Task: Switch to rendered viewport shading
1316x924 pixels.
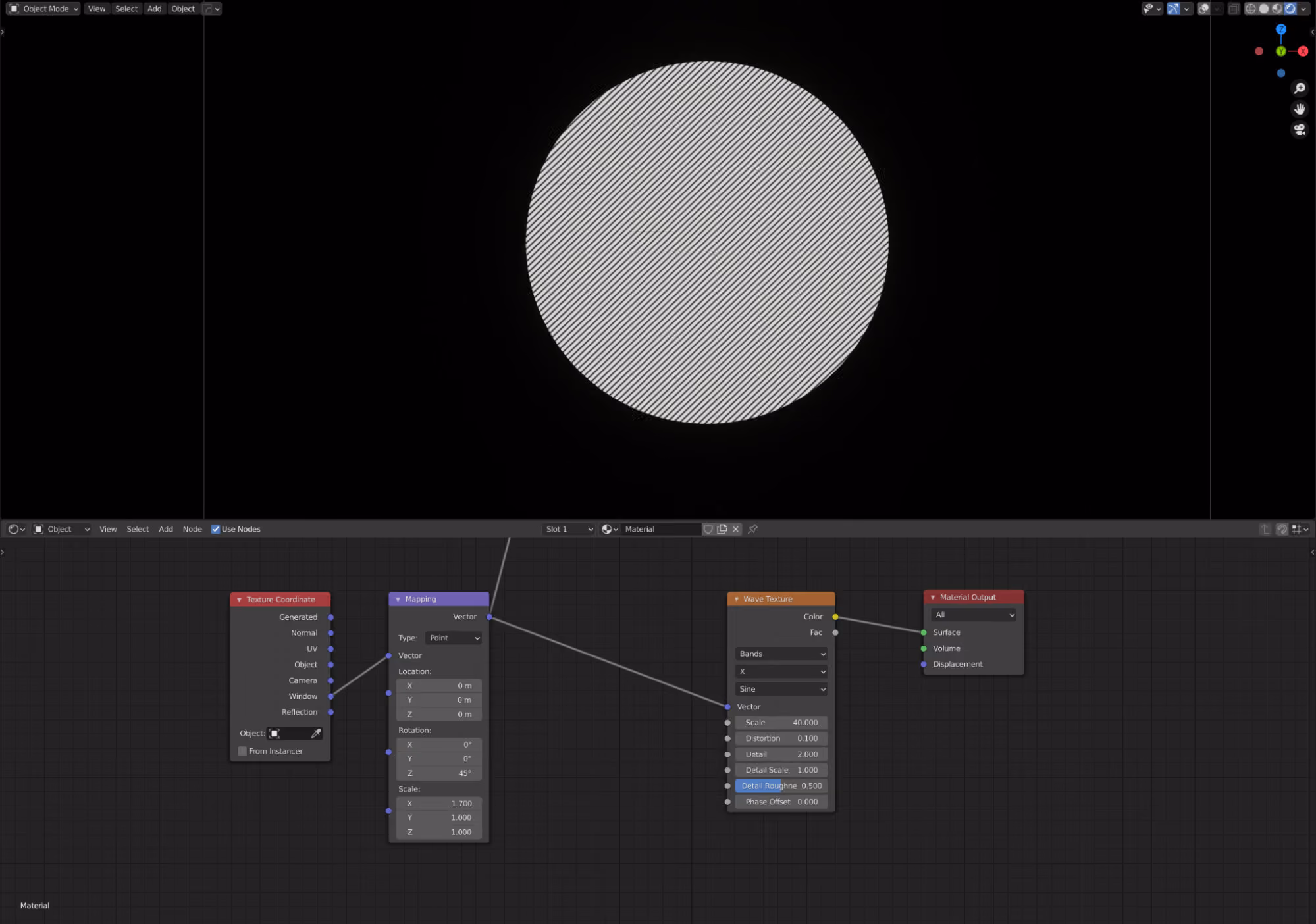Action: coord(1290,9)
